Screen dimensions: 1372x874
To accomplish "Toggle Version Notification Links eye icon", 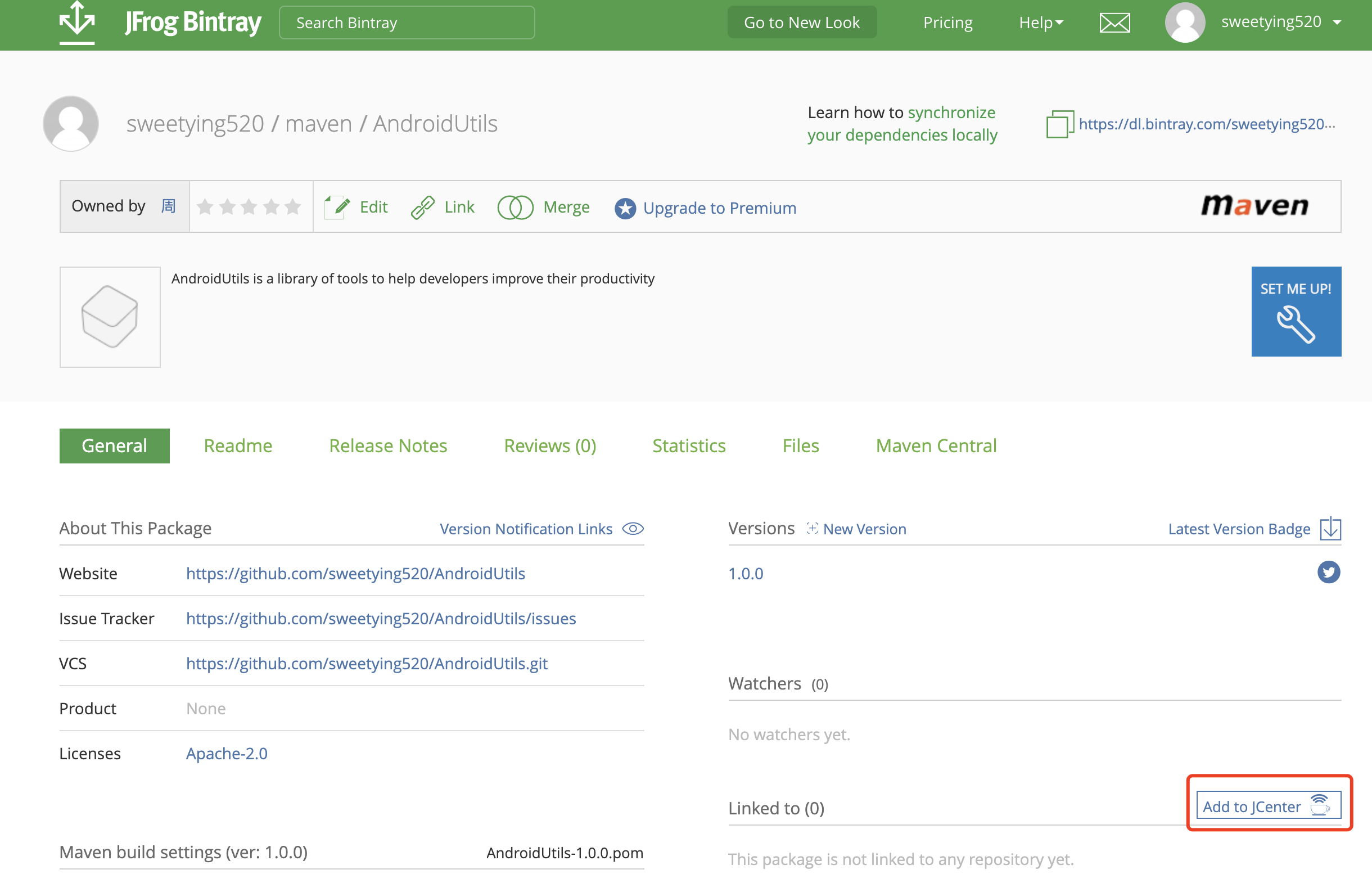I will [633, 528].
